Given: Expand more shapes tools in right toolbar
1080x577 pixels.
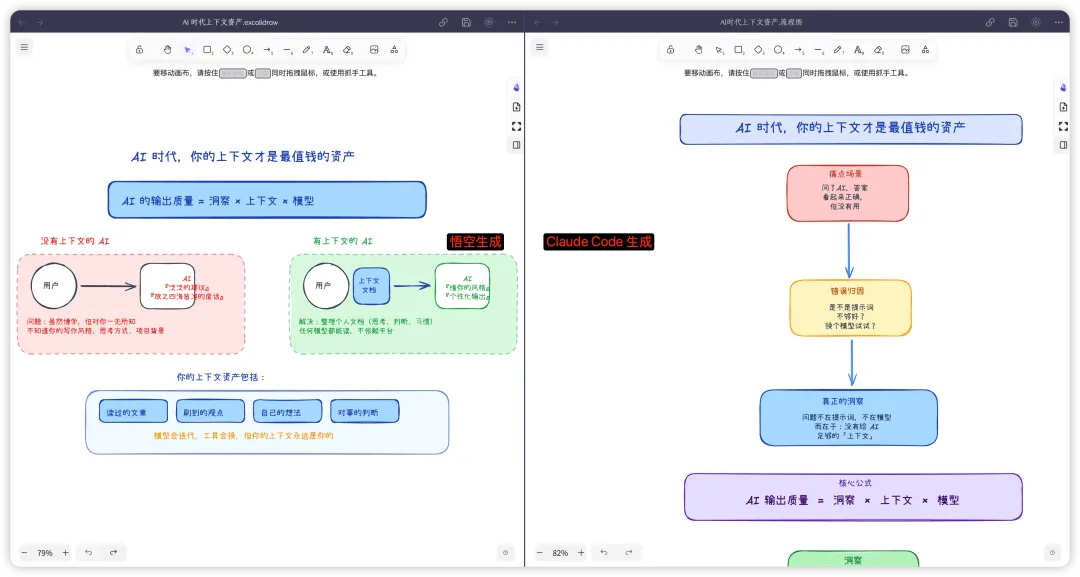Looking at the screenshot, I should [x=925, y=50].
